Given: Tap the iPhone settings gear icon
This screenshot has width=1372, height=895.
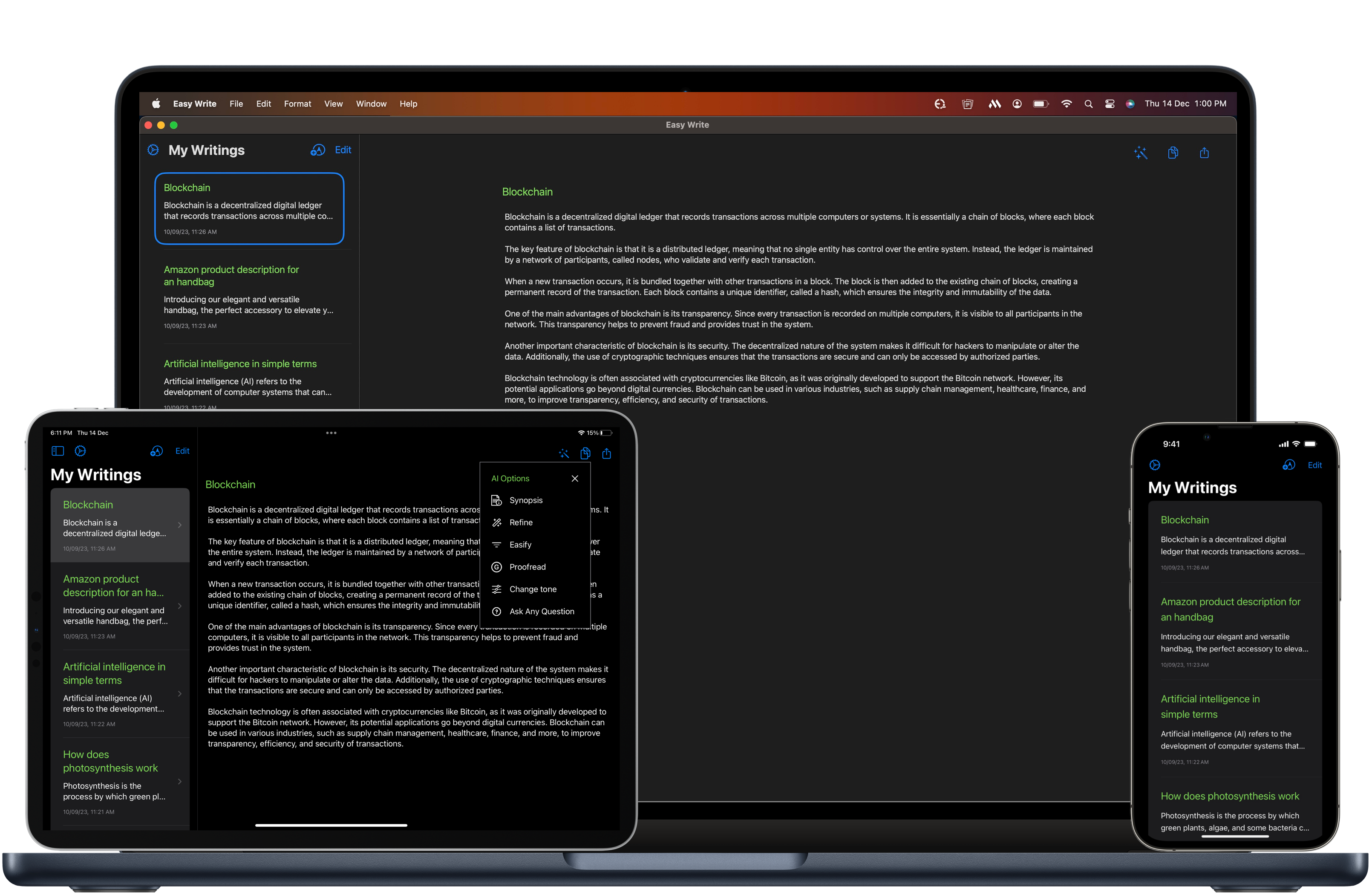Looking at the screenshot, I should click(x=1155, y=465).
